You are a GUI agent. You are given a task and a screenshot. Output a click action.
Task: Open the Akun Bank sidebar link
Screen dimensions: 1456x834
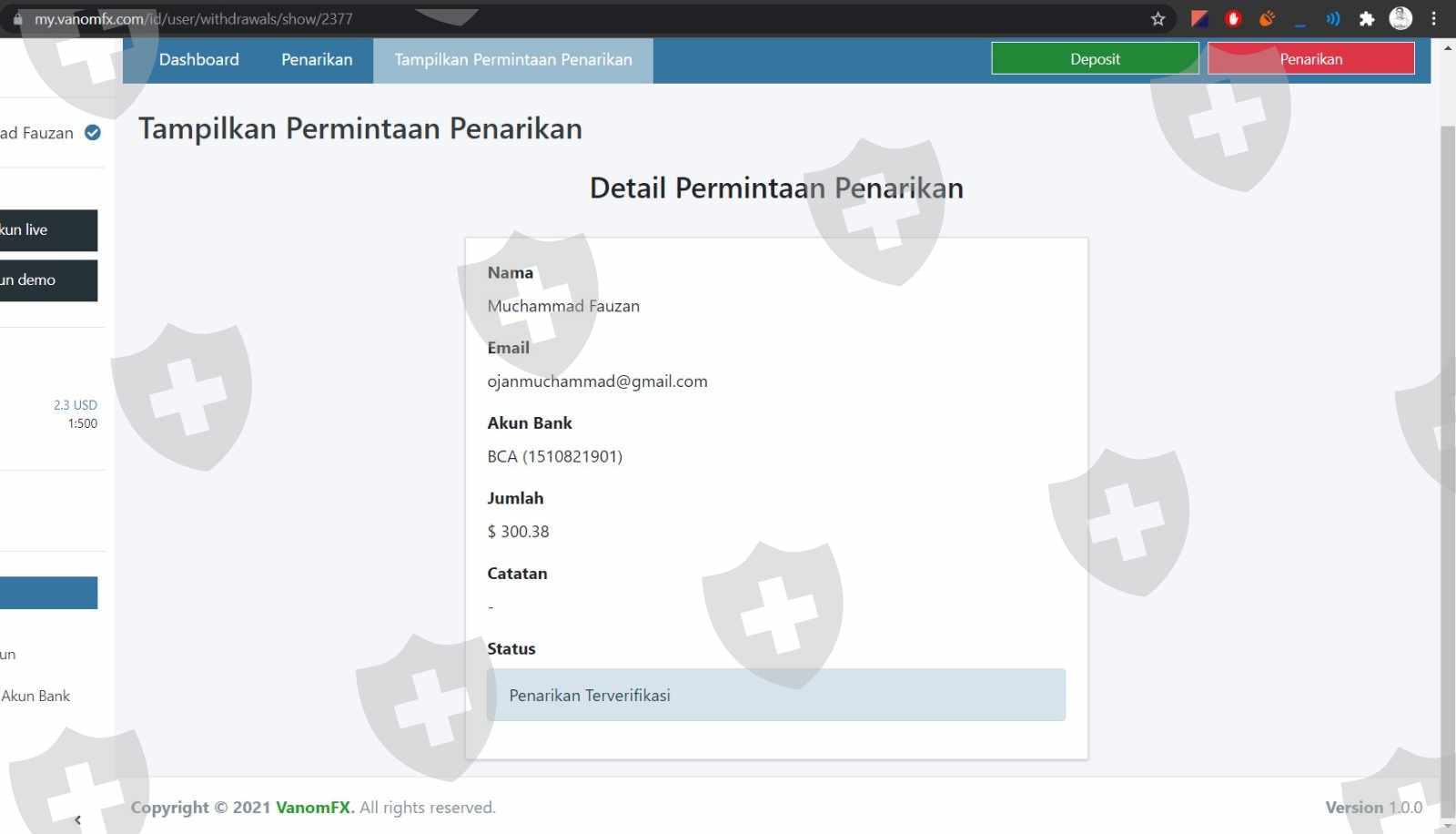coord(35,697)
